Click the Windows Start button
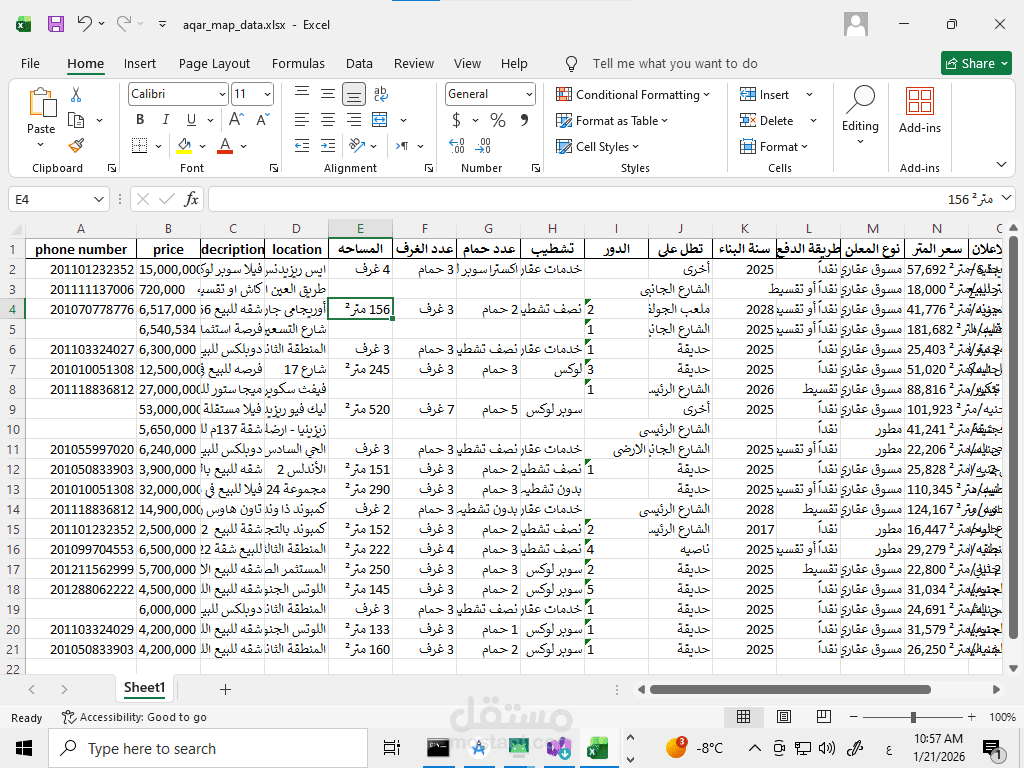Image resolution: width=1024 pixels, height=768 pixels. point(24,748)
